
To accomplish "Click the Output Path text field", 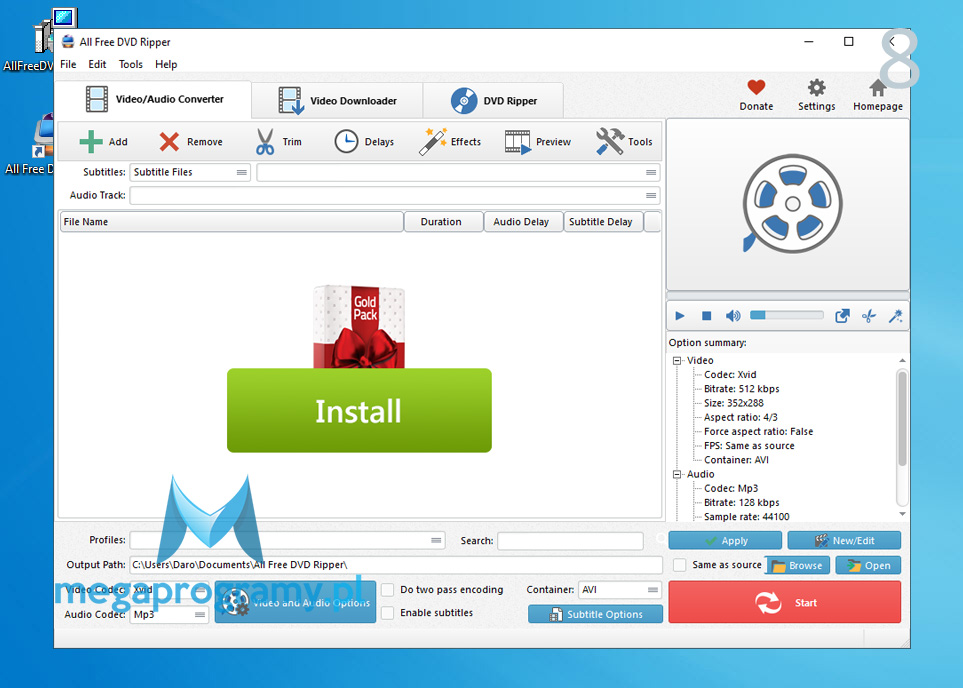I will (x=396, y=565).
